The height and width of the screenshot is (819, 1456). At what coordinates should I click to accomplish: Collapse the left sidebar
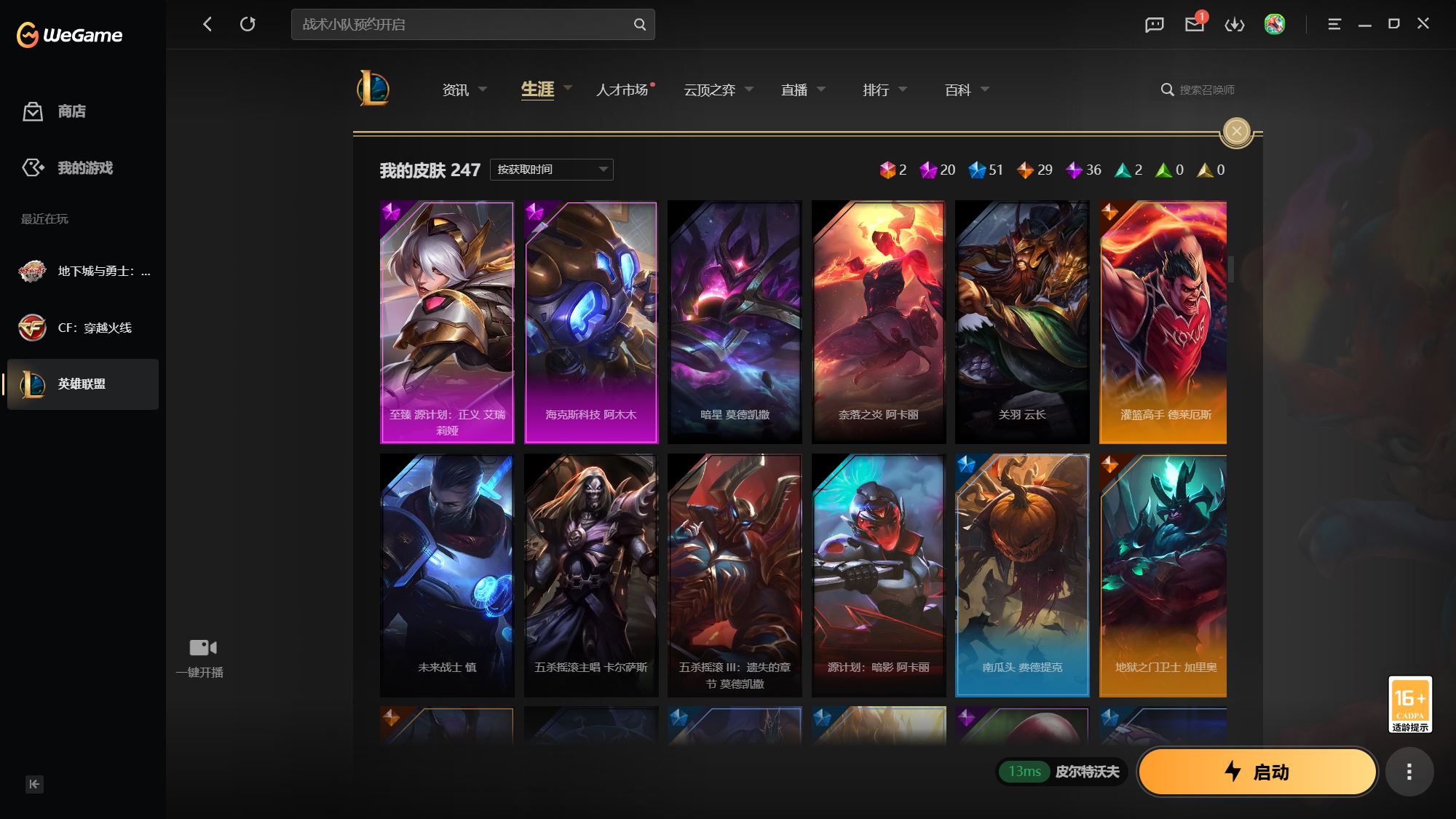[34, 784]
